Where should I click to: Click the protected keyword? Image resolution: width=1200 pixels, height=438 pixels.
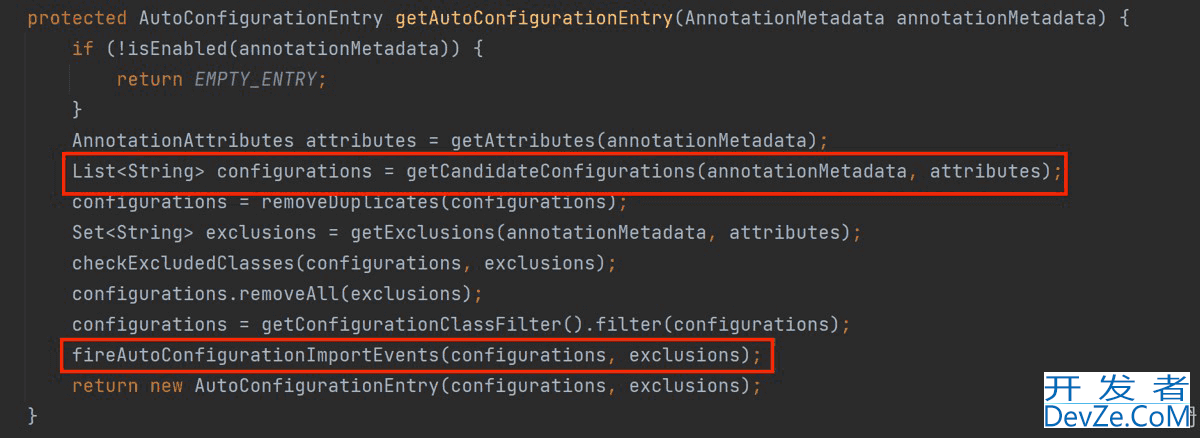point(77,18)
